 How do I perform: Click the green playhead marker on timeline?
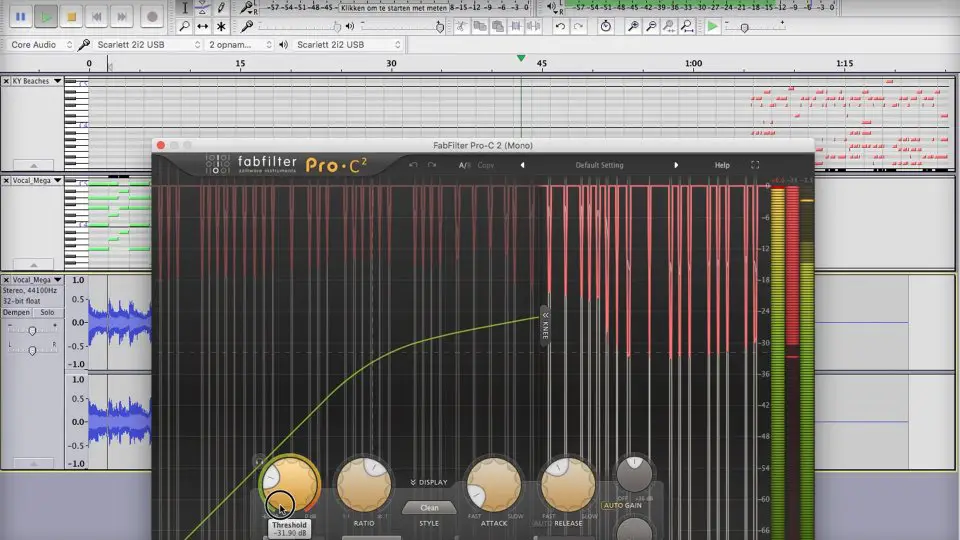click(x=521, y=58)
